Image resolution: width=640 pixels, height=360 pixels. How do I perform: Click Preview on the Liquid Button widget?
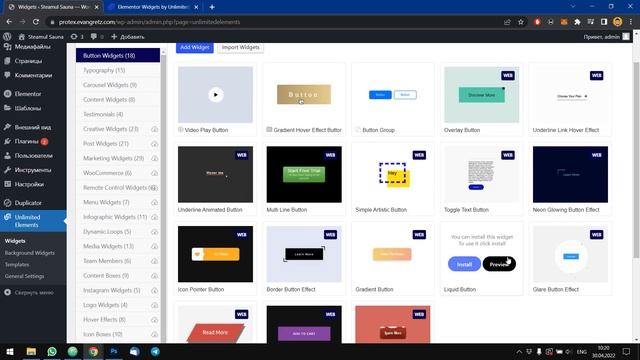[499, 264]
